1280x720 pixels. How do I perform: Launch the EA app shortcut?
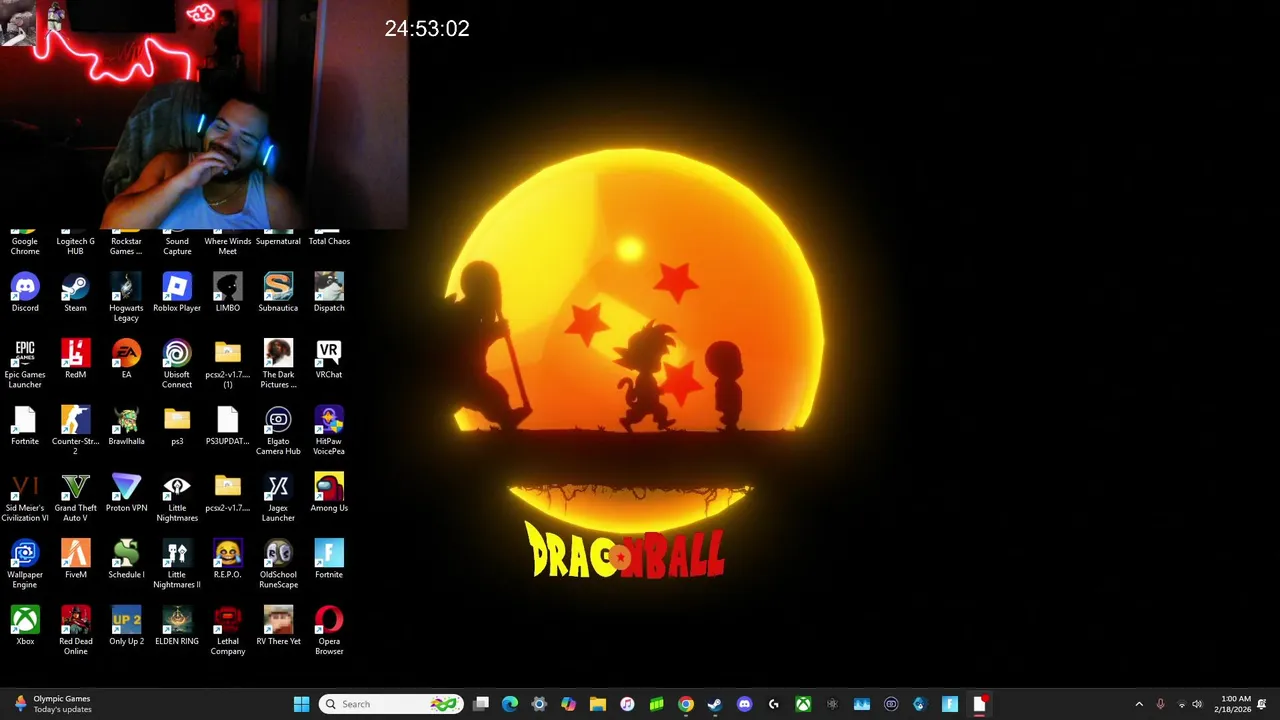[126, 359]
